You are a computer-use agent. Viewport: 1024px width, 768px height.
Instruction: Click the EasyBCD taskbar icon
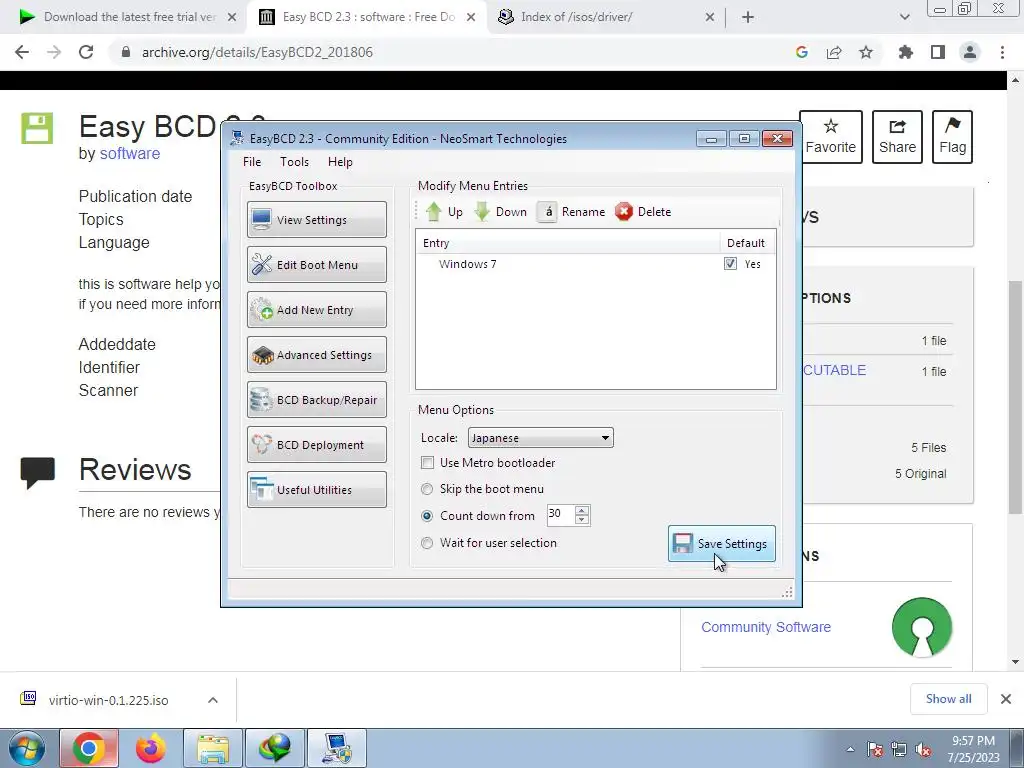[x=337, y=748]
